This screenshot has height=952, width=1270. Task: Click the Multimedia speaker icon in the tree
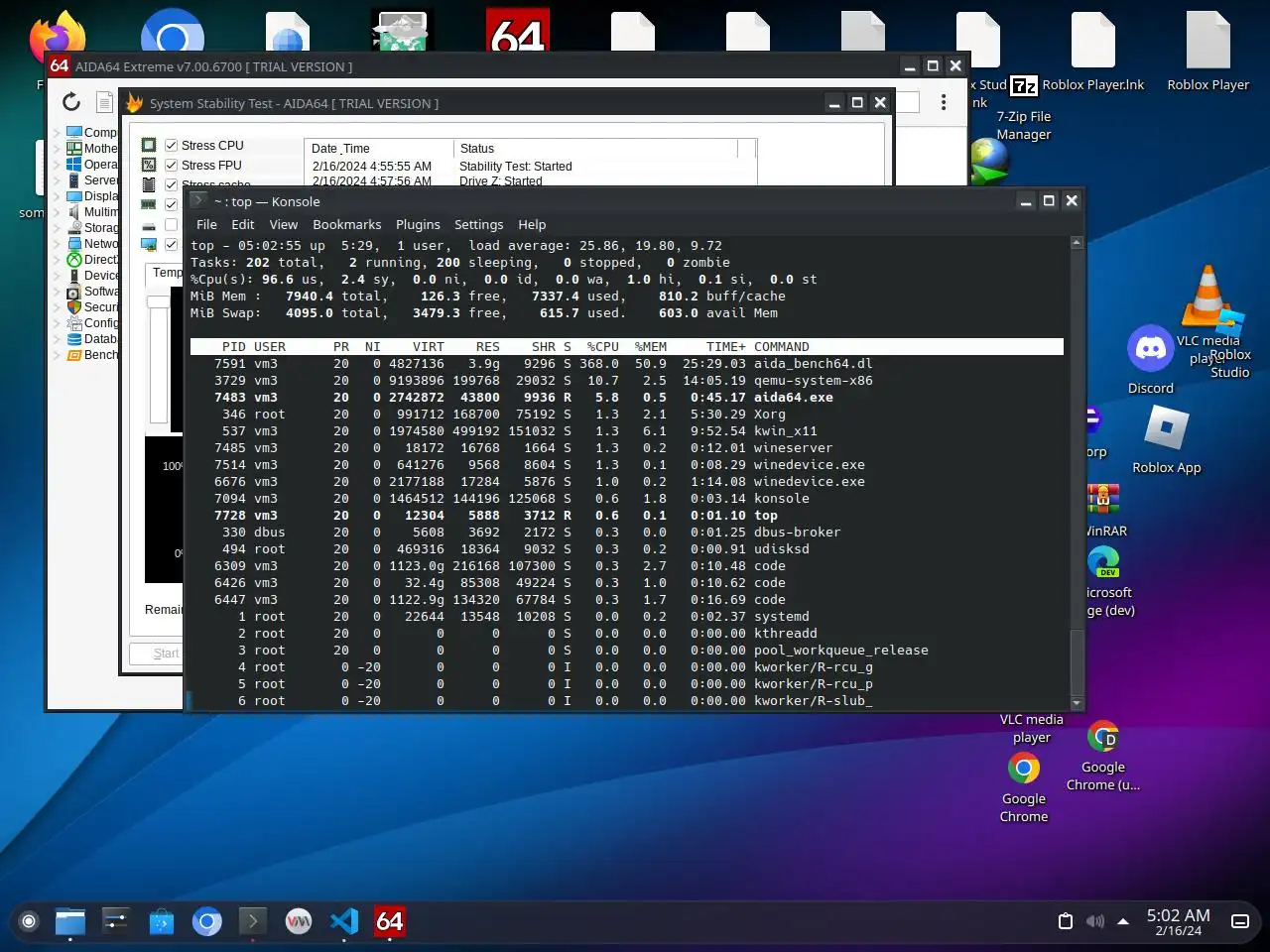(x=74, y=211)
